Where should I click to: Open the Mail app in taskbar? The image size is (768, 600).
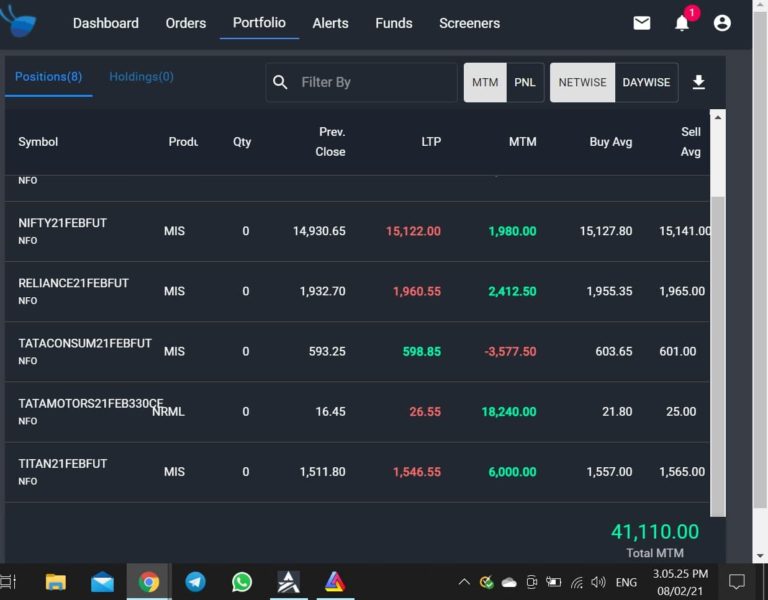point(102,582)
